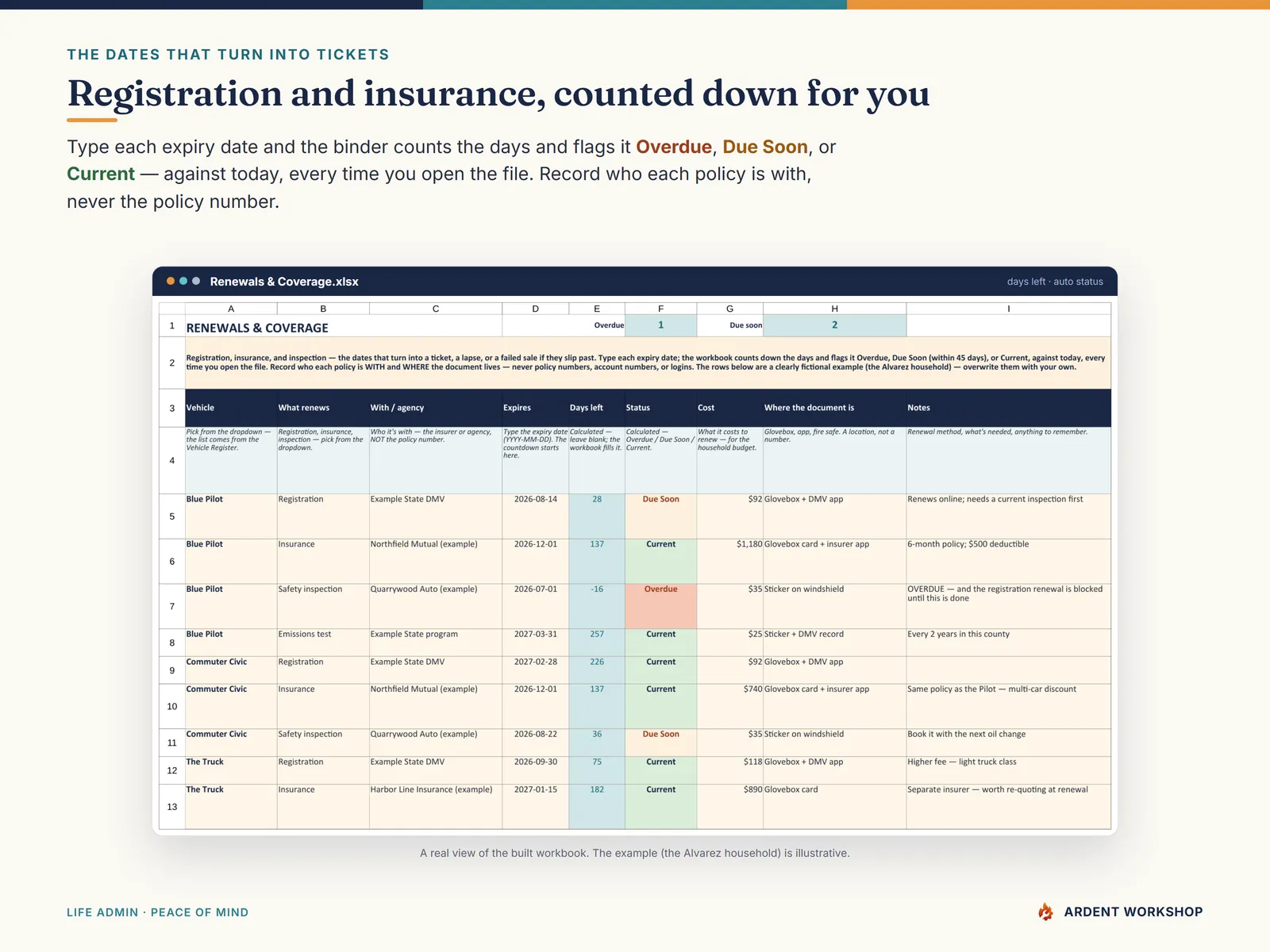Click the $890 cost cell
The image size is (1270, 952).
[x=730, y=807]
